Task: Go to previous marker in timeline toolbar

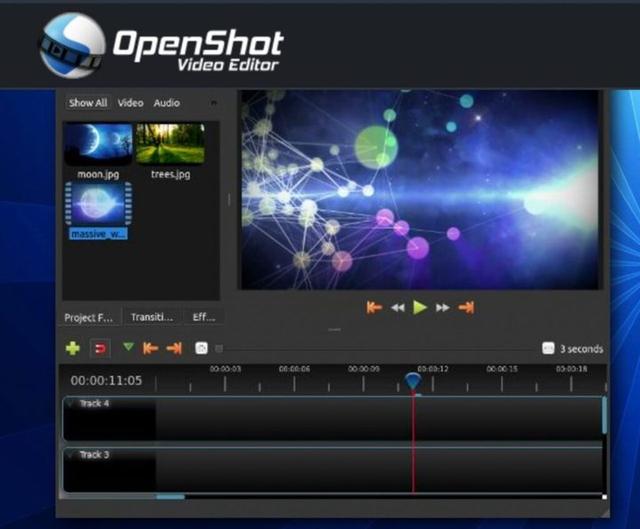Action: (x=151, y=348)
